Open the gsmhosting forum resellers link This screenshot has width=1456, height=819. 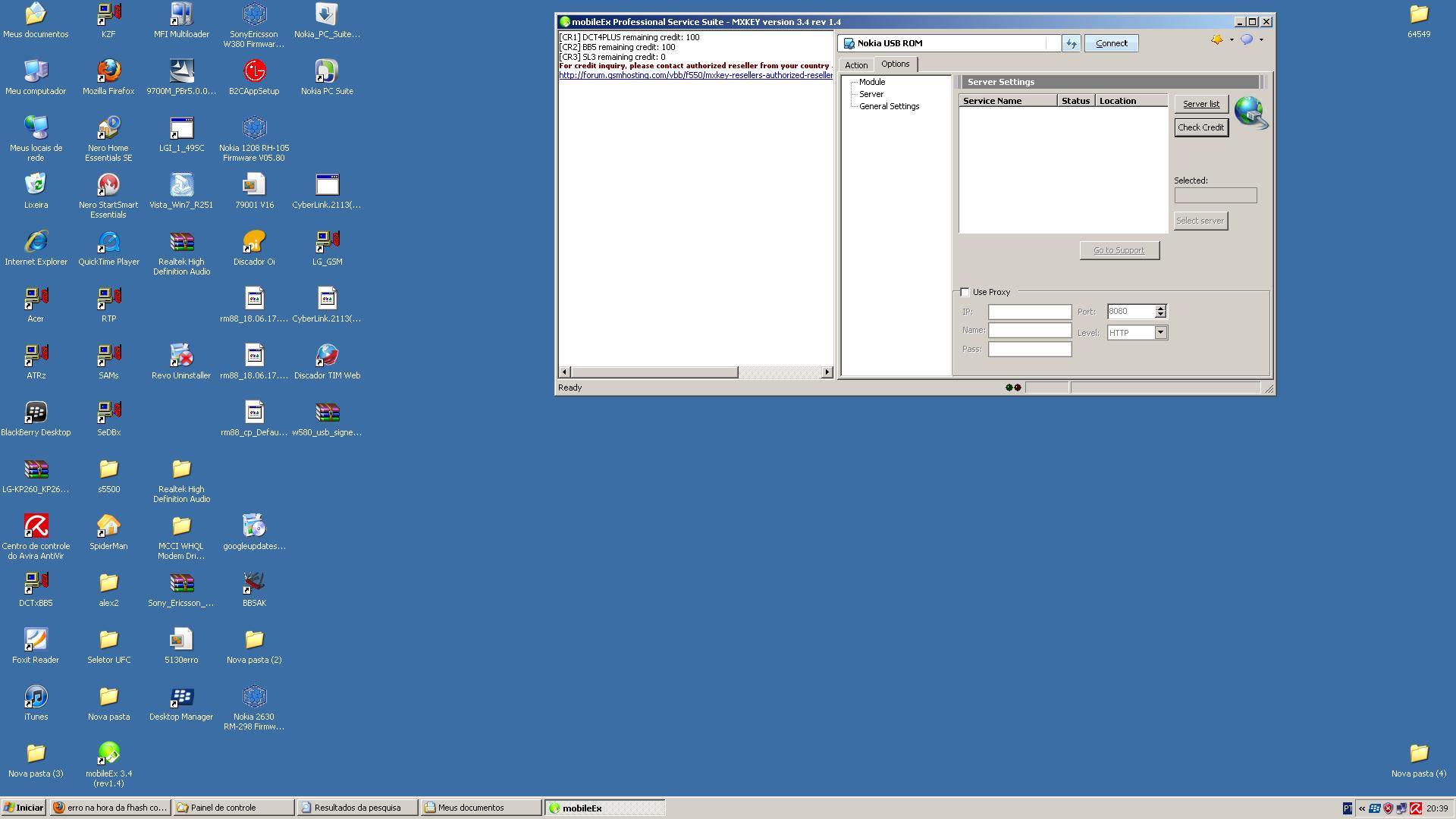pyautogui.click(x=695, y=75)
